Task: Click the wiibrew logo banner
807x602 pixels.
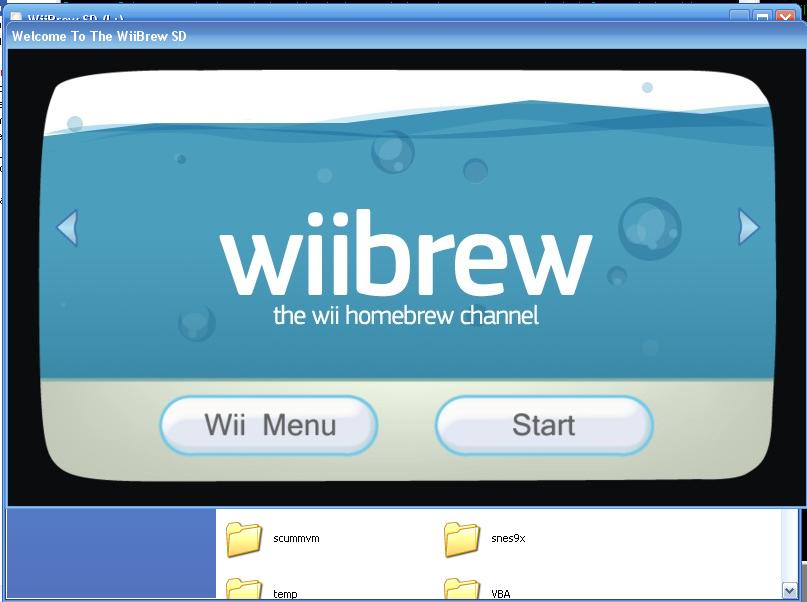Action: coord(407,267)
